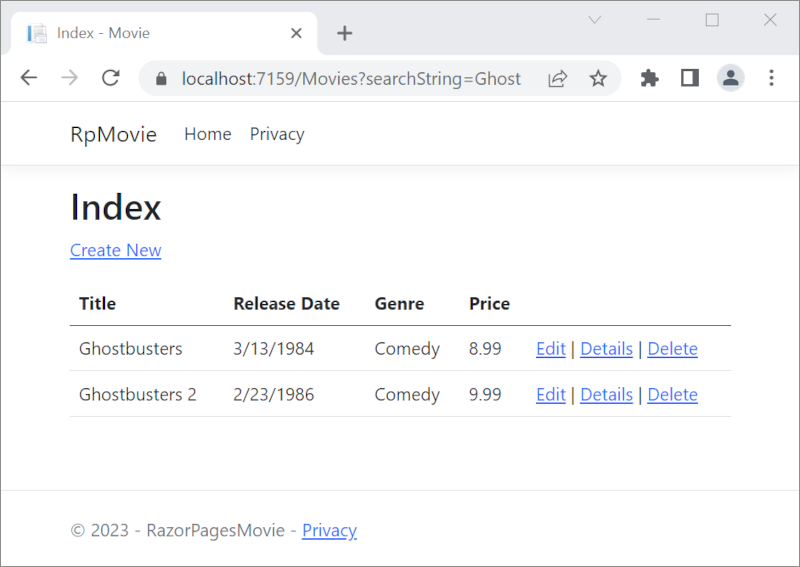Edit the Ghostbusters 2 movie entry
800x567 pixels.
click(550, 394)
